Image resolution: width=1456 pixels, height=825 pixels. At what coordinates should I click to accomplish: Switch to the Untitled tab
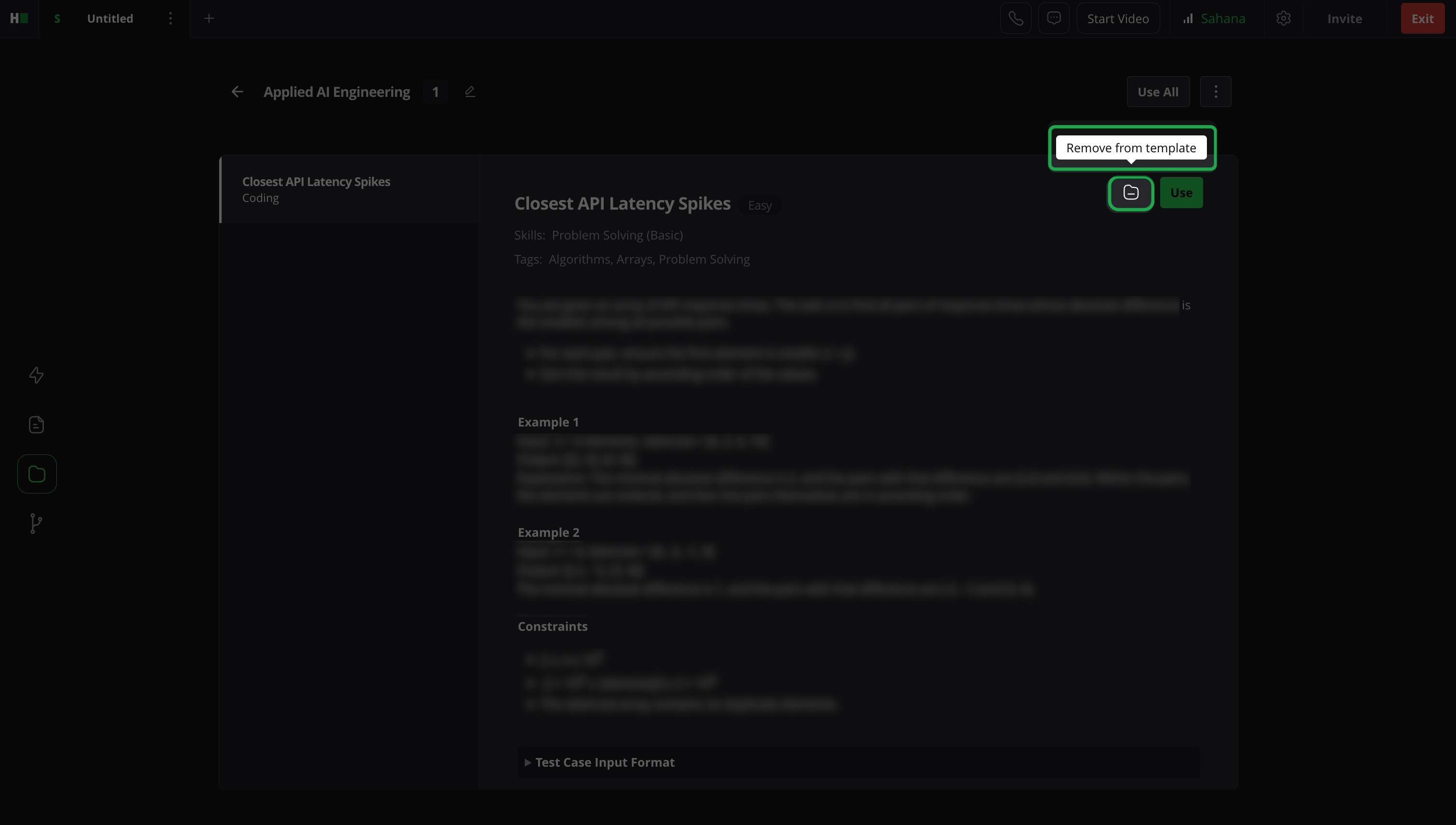(110, 19)
